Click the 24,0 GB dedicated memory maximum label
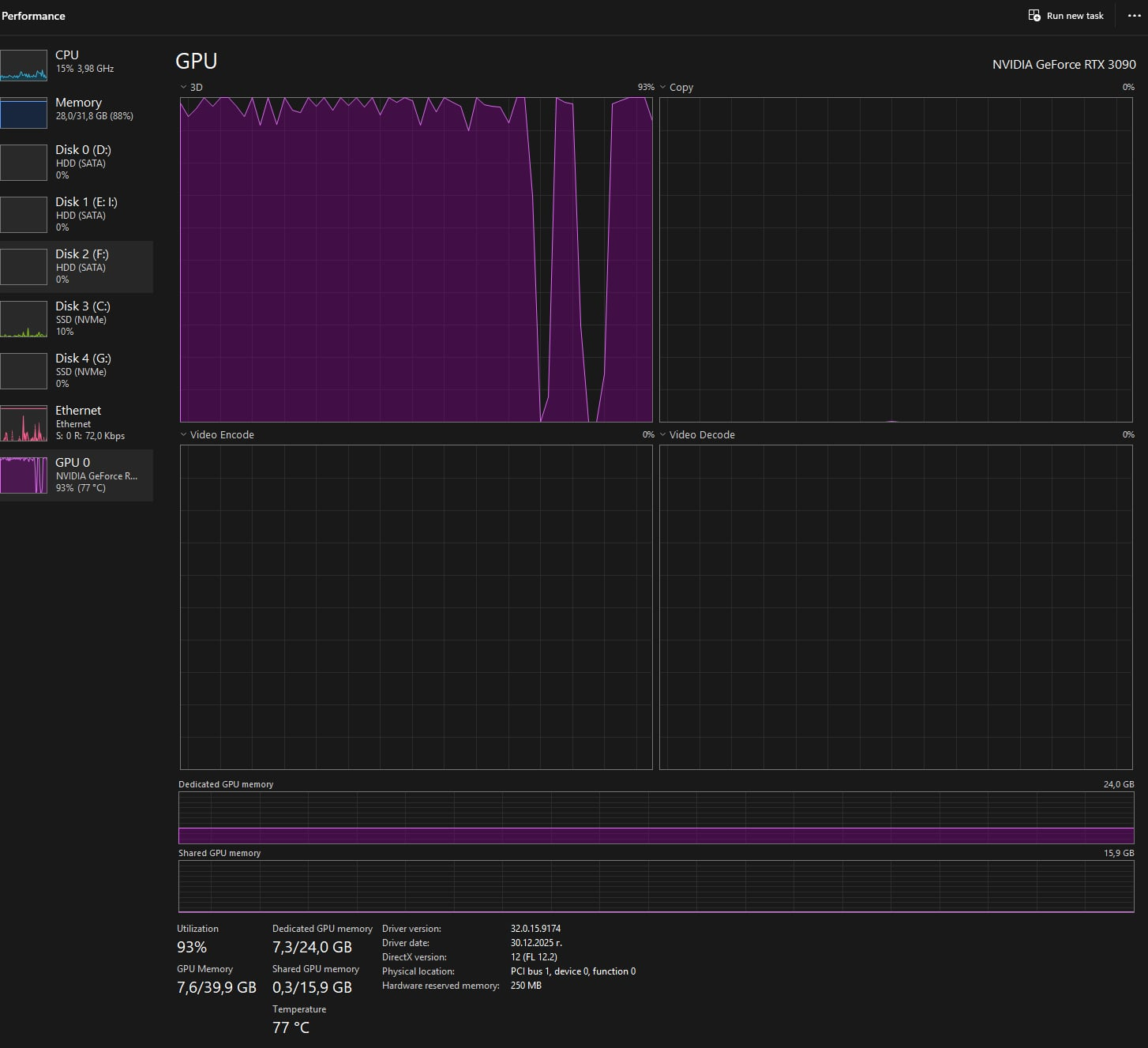1148x1048 pixels. point(1119,784)
